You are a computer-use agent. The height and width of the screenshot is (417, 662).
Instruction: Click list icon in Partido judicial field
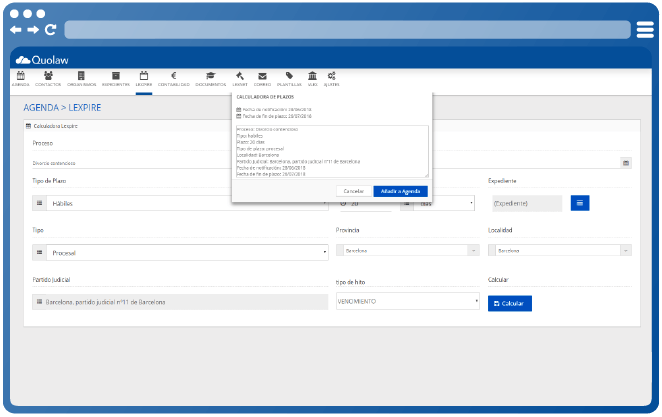coord(39,302)
